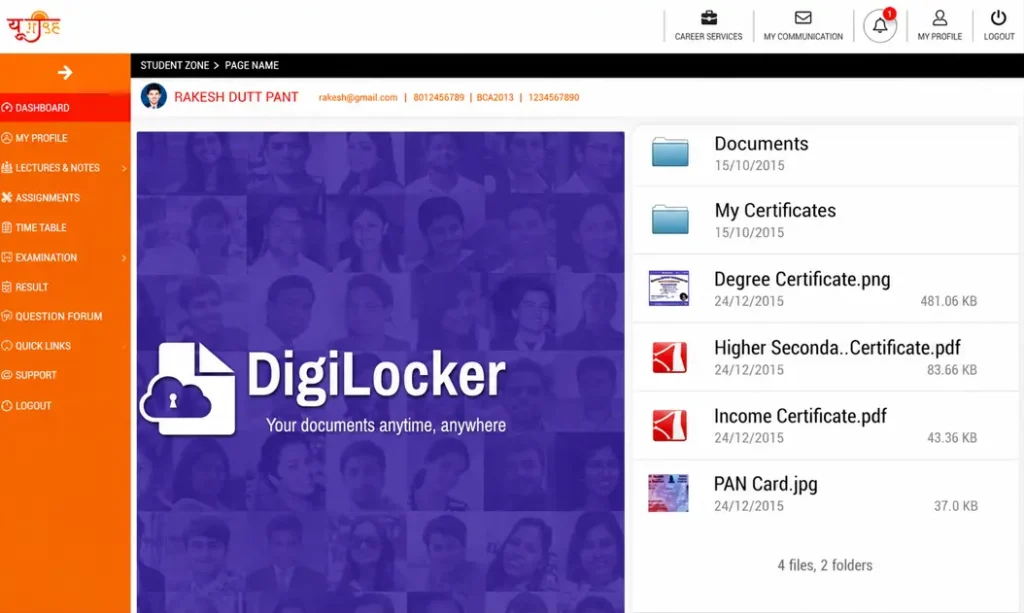This screenshot has height=613, width=1024.
Task: Click the Assignments icon in sidebar
Action: (x=7, y=197)
